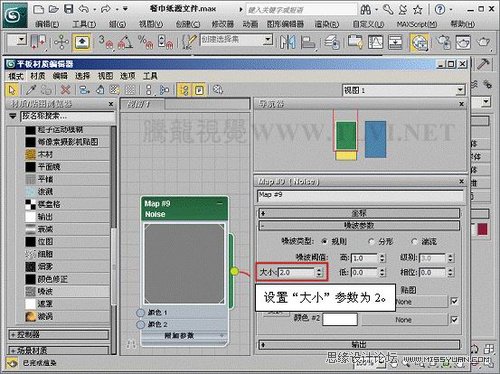Open the MAXScript(M) menu
This screenshot has width=500, height=374.
tap(417, 24)
